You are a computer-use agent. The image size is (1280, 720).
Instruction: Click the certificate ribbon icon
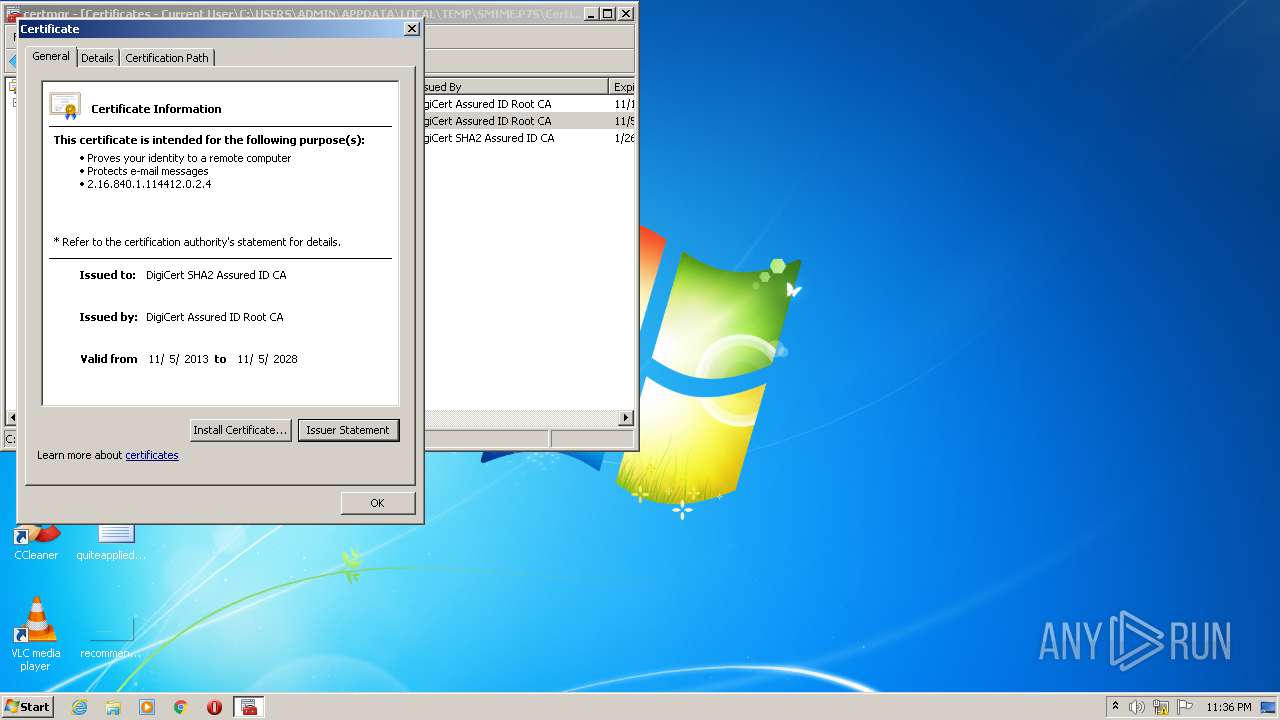pos(65,106)
